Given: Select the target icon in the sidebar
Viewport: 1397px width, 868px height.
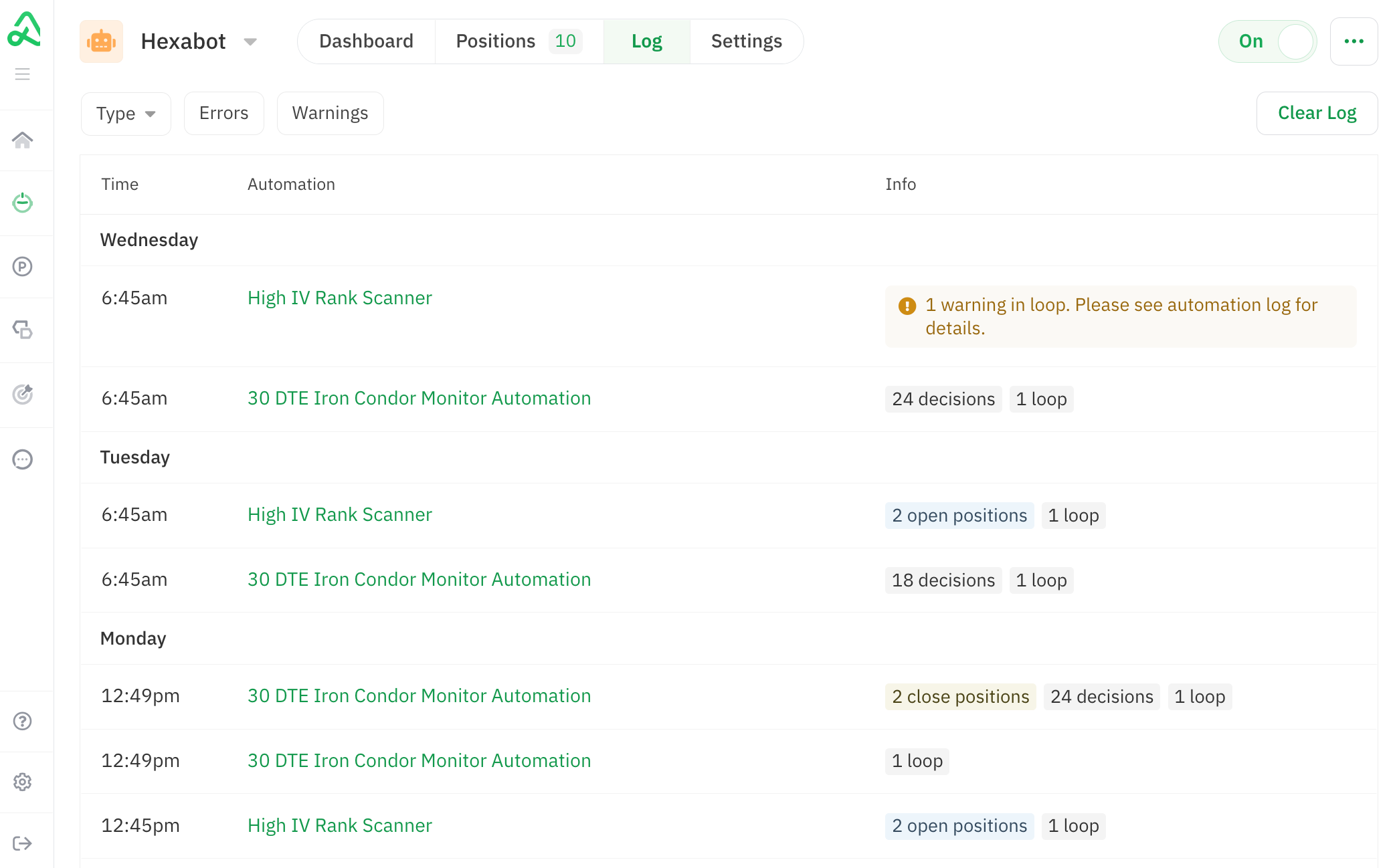Looking at the screenshot, I should pyautogui.click(x=23, y=395).
